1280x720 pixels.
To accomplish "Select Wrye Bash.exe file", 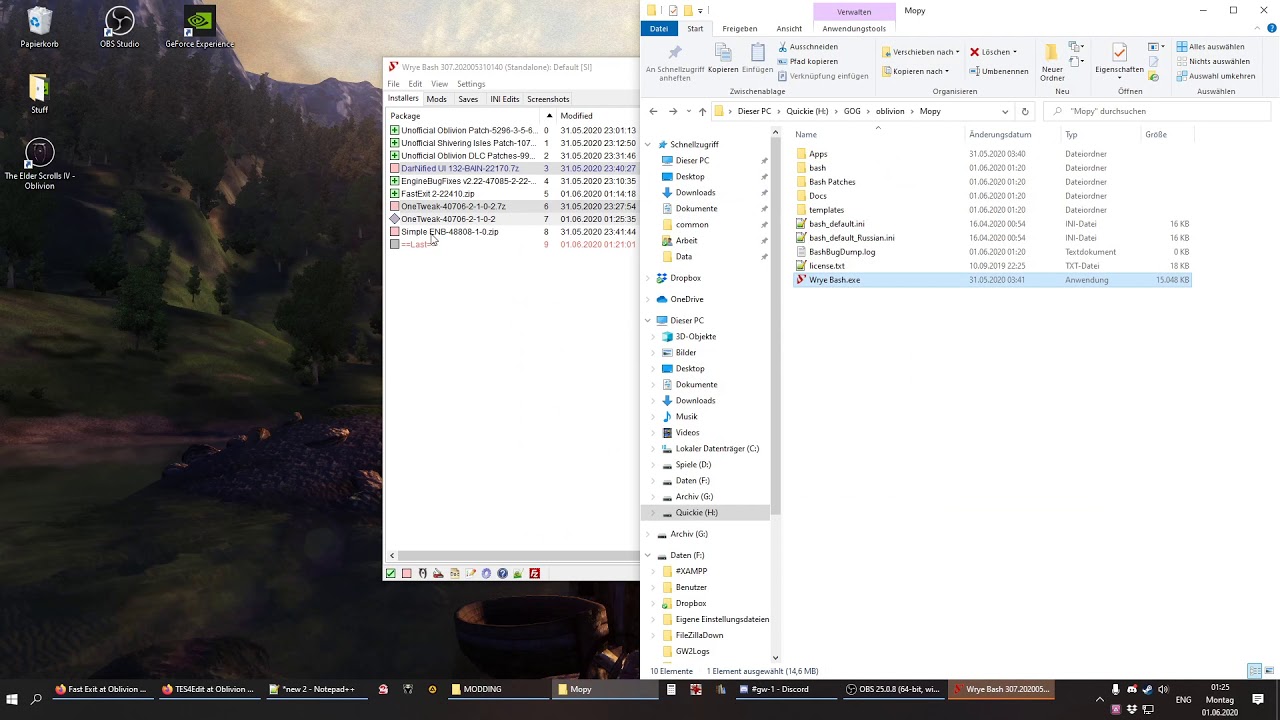I will (x=992, y=280).
